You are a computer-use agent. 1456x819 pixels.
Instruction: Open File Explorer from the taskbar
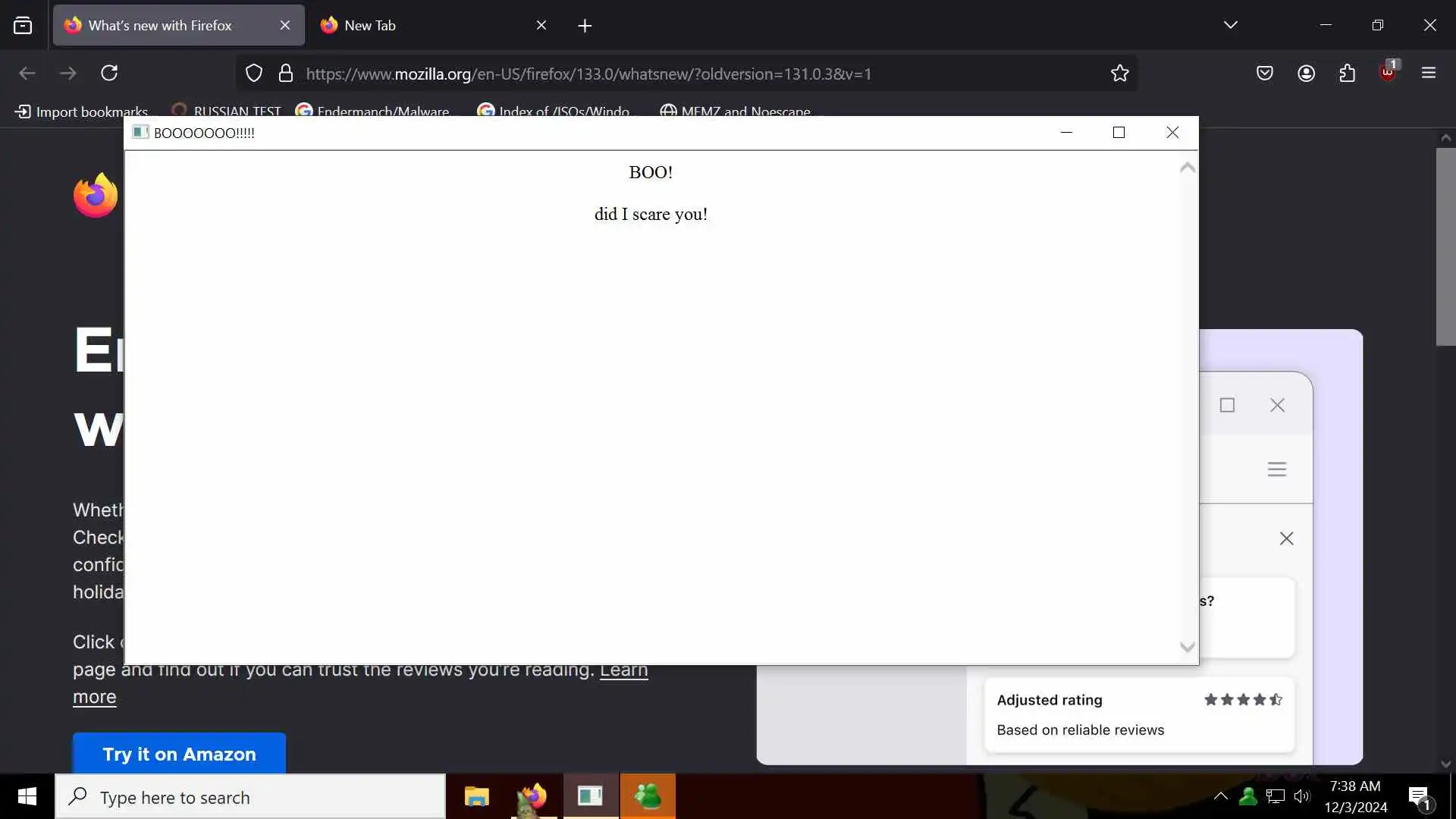pyautogui.click(x=476, y=797)
